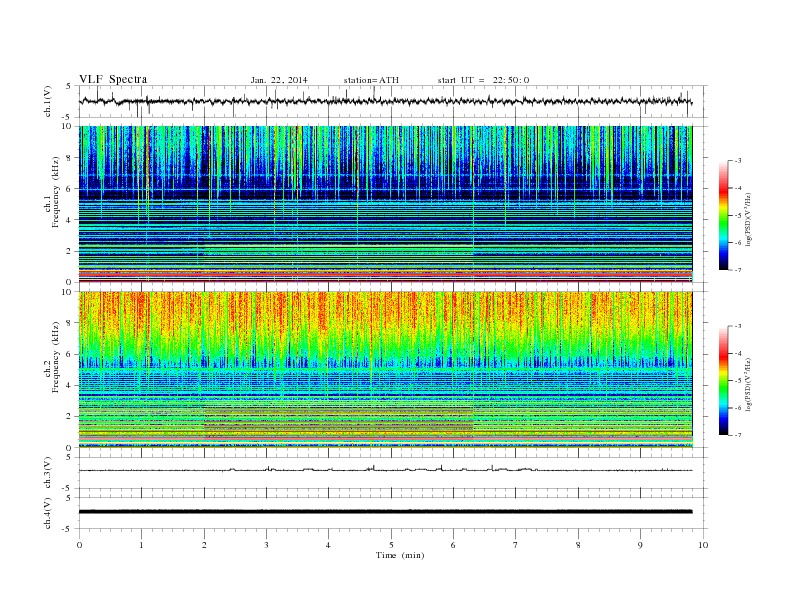The width and height of the screenshot is (792, 612).
Task: Click the thick ch.4 waveform trace
Action: click(386, 512)
